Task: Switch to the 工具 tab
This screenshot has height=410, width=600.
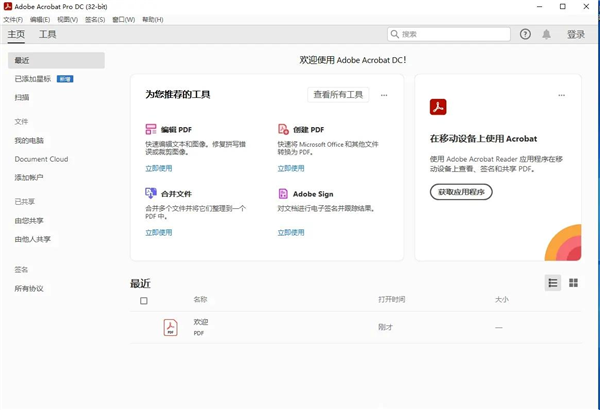Action: tap(48, 34)
